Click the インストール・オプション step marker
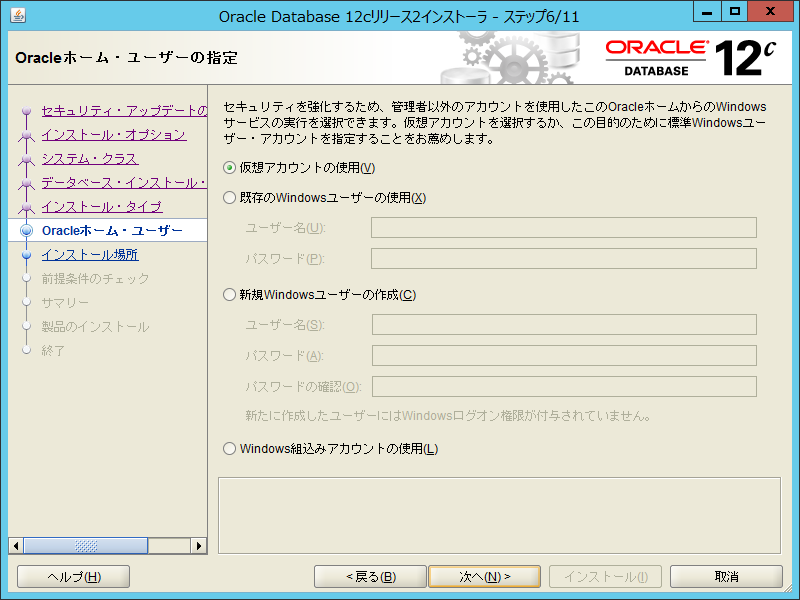 click(x=27, y=136)
